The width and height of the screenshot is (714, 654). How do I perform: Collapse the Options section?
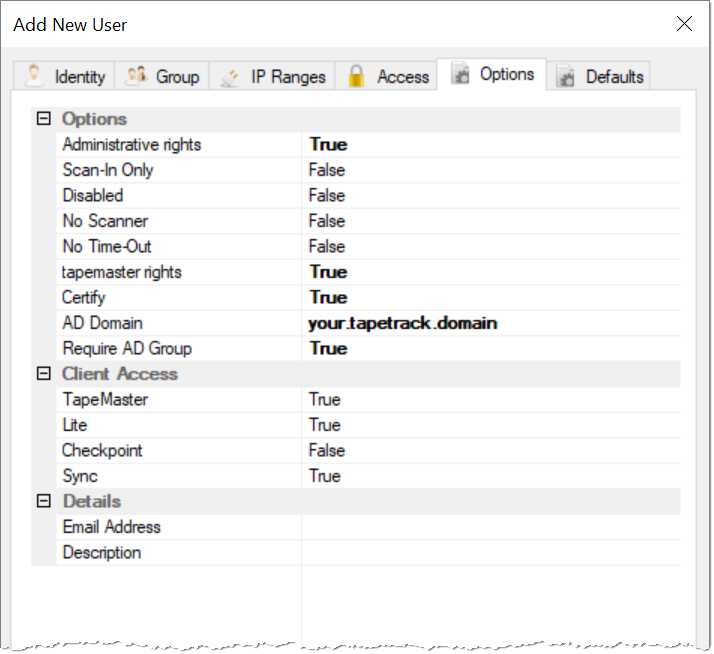43,119
